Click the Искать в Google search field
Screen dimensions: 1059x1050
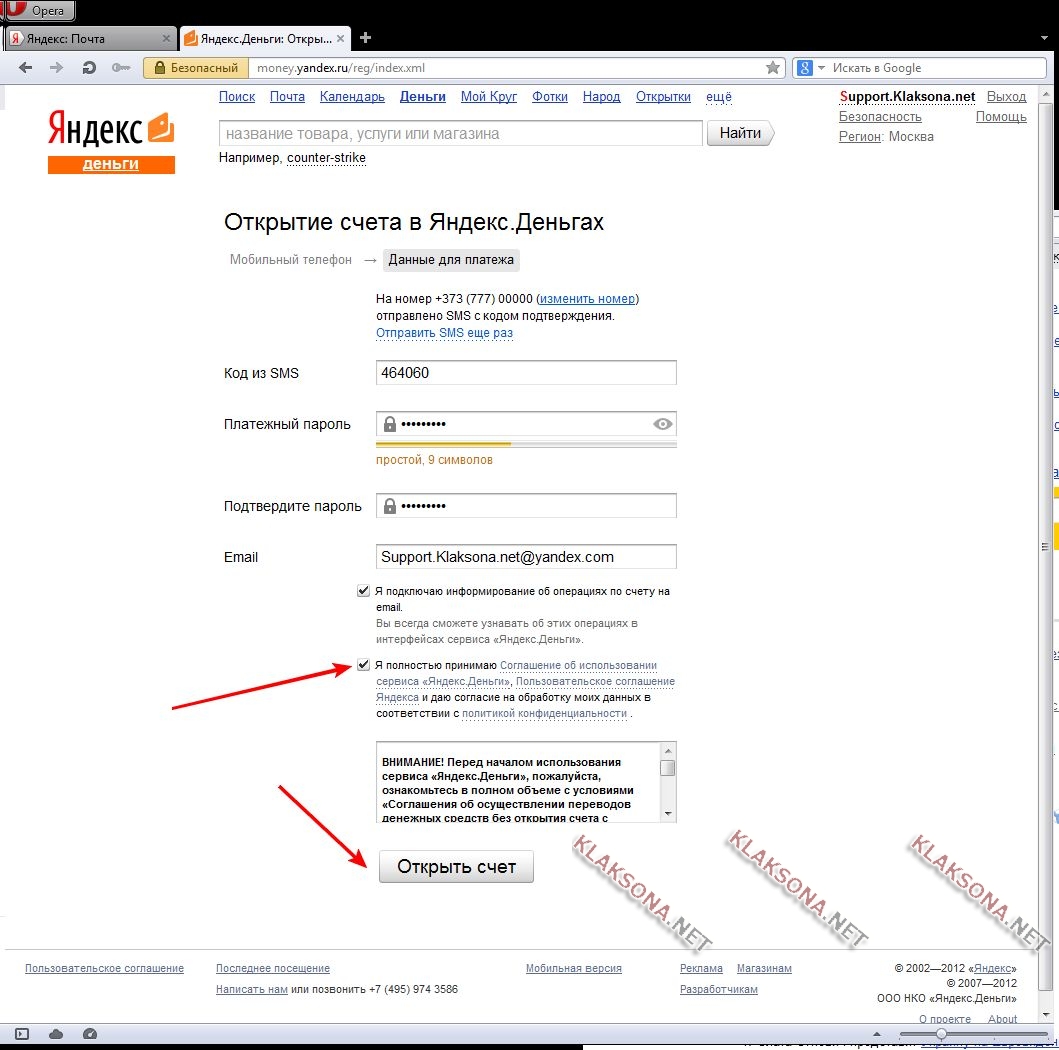(937, 68)
